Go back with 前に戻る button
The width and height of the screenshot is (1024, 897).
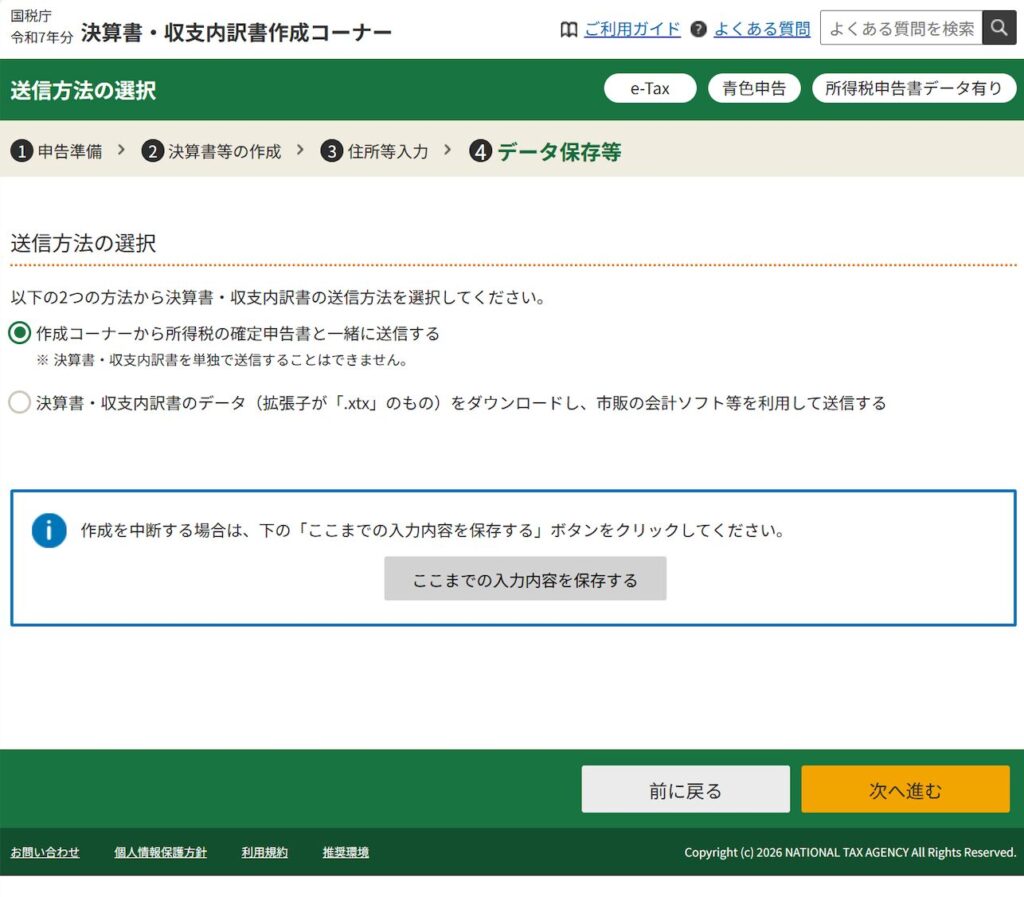click(x=685, y=790)
